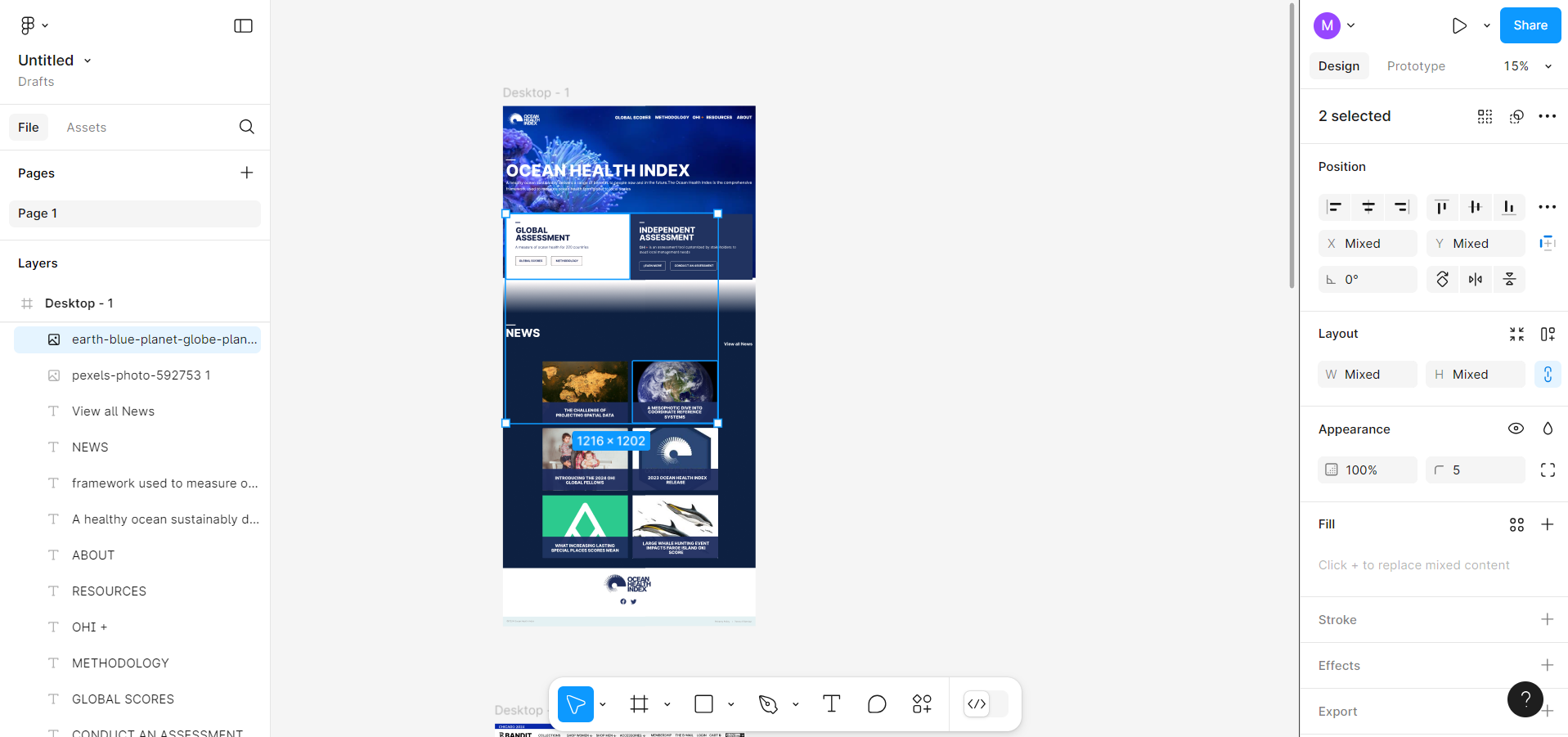Select the Rectangle shape tool
Image resolution: width=1568 pixels, height=737 pixels.
(x=703, y=703)
